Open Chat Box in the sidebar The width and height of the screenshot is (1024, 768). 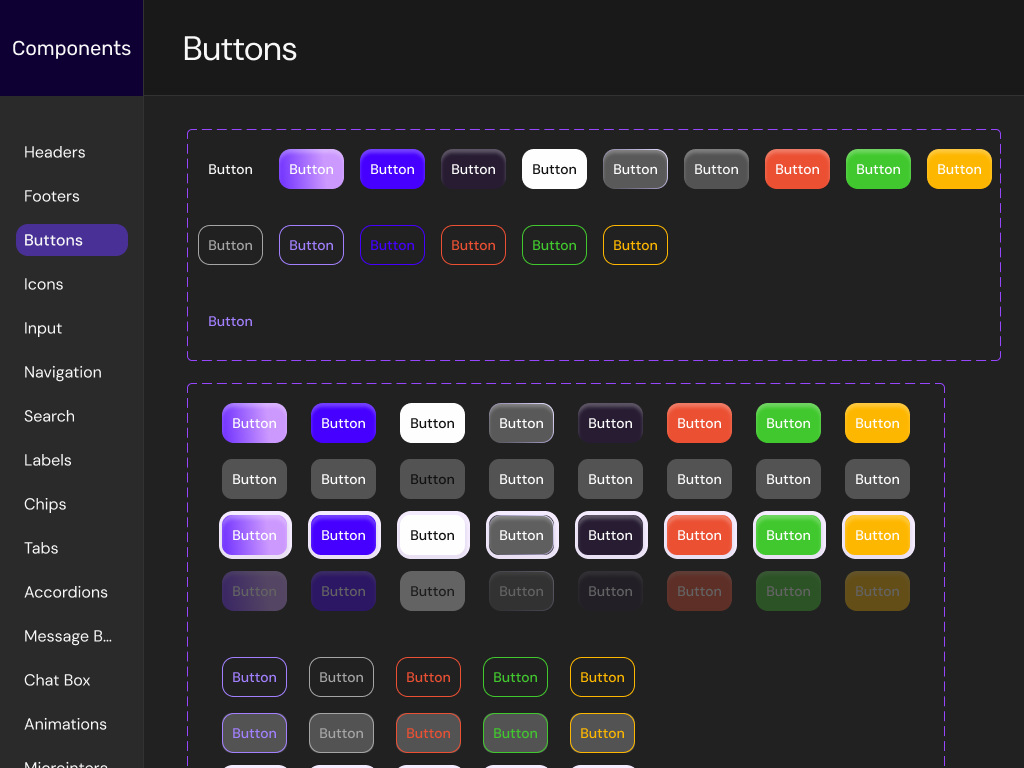click(57, 680)
